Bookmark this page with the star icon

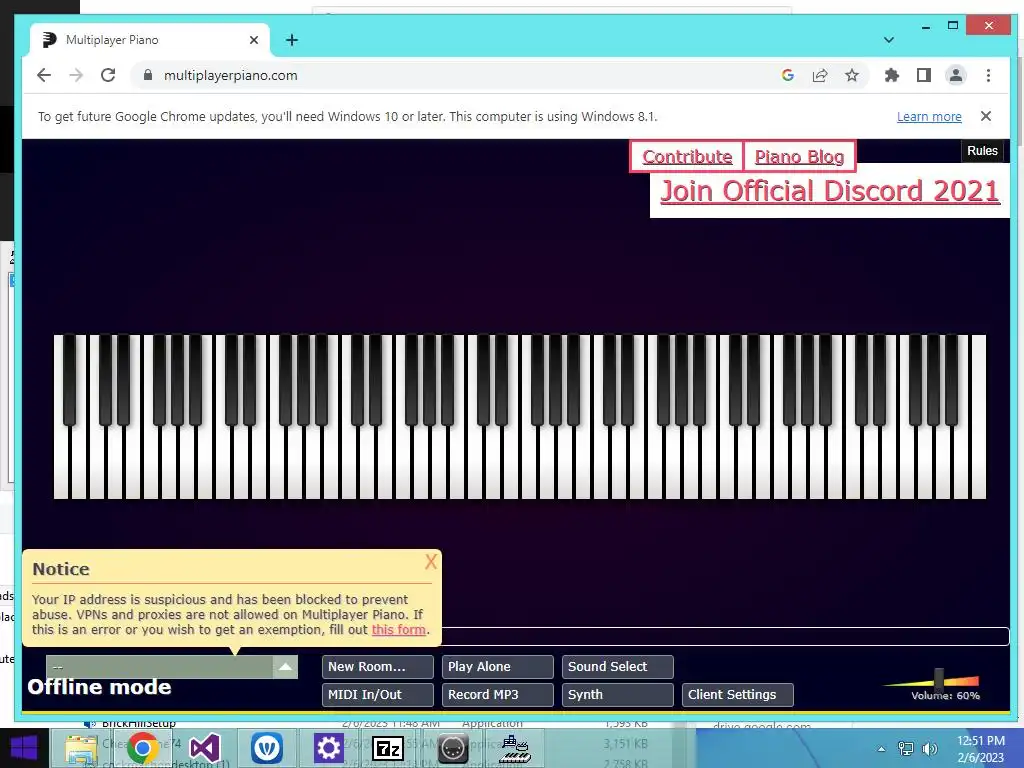[852, 75]
